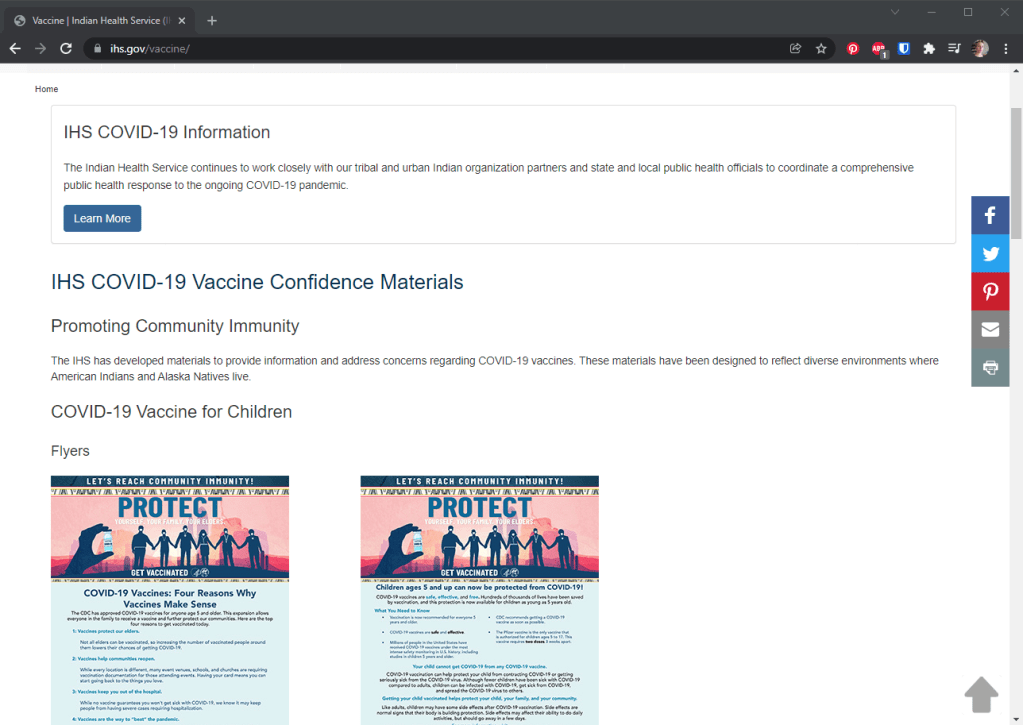The height and width of the screenshot is (725, 1023).
Task: Reload the current page
Action: [66, 48]
